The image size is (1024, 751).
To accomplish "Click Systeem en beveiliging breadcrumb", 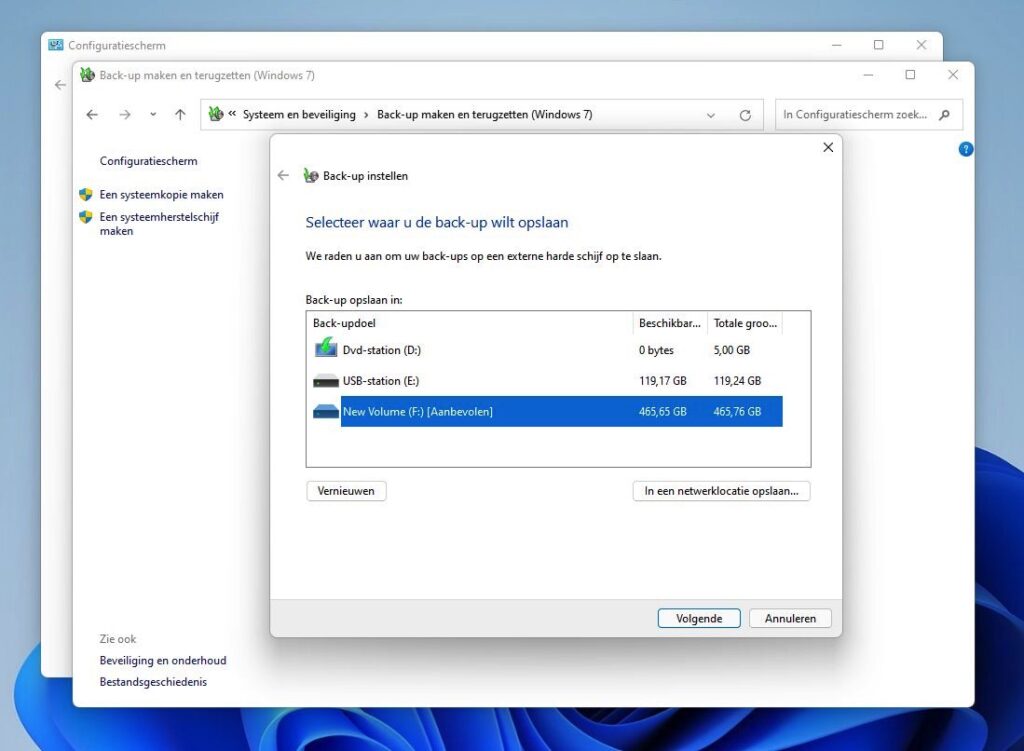I will coord(299,114).
